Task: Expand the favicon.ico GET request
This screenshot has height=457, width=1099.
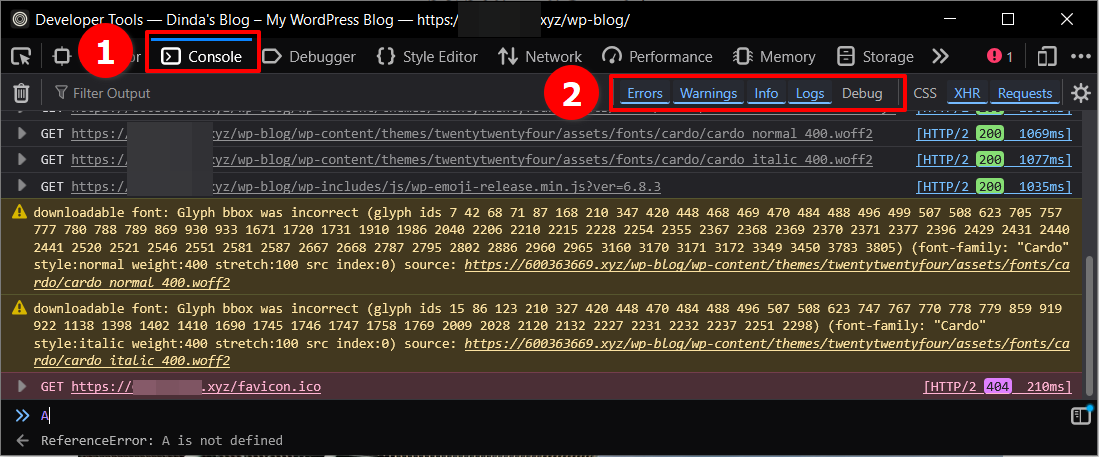Action: click(22, 386)
